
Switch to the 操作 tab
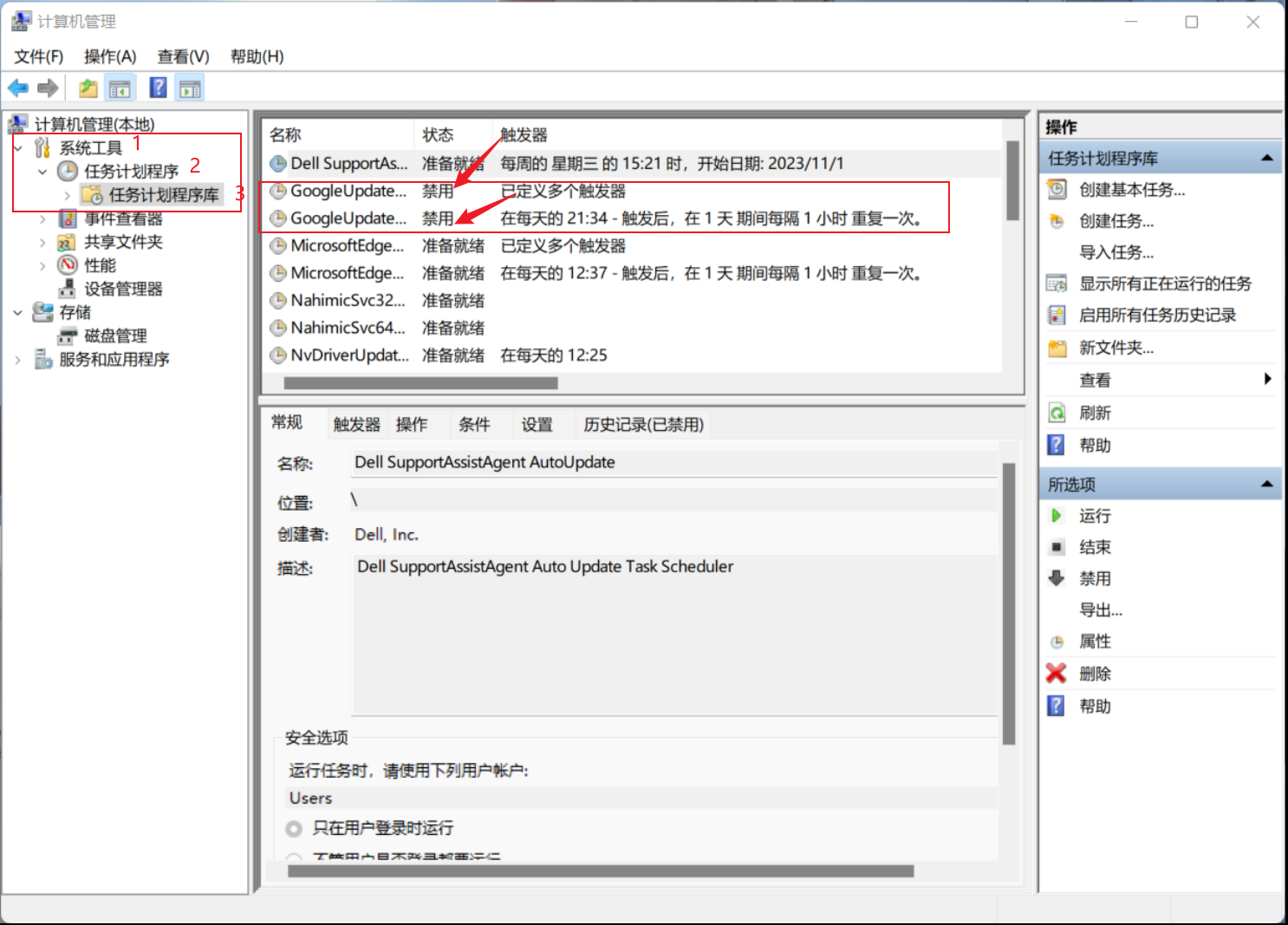[412, 424]
